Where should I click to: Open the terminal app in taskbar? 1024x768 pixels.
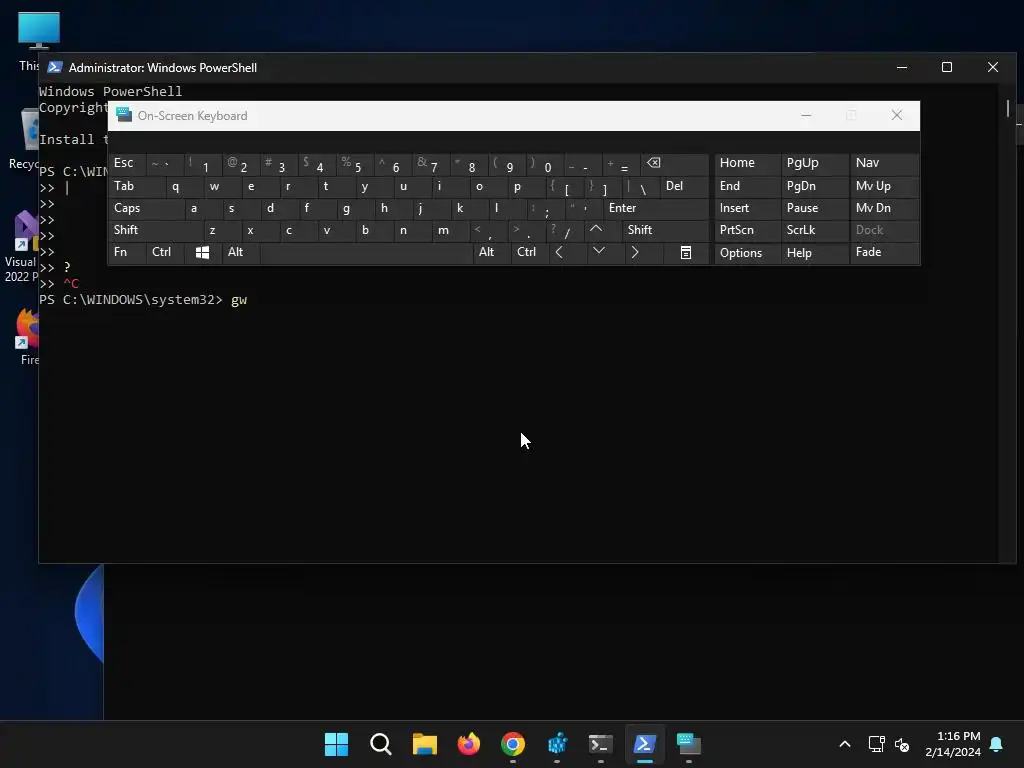point(601,744)
